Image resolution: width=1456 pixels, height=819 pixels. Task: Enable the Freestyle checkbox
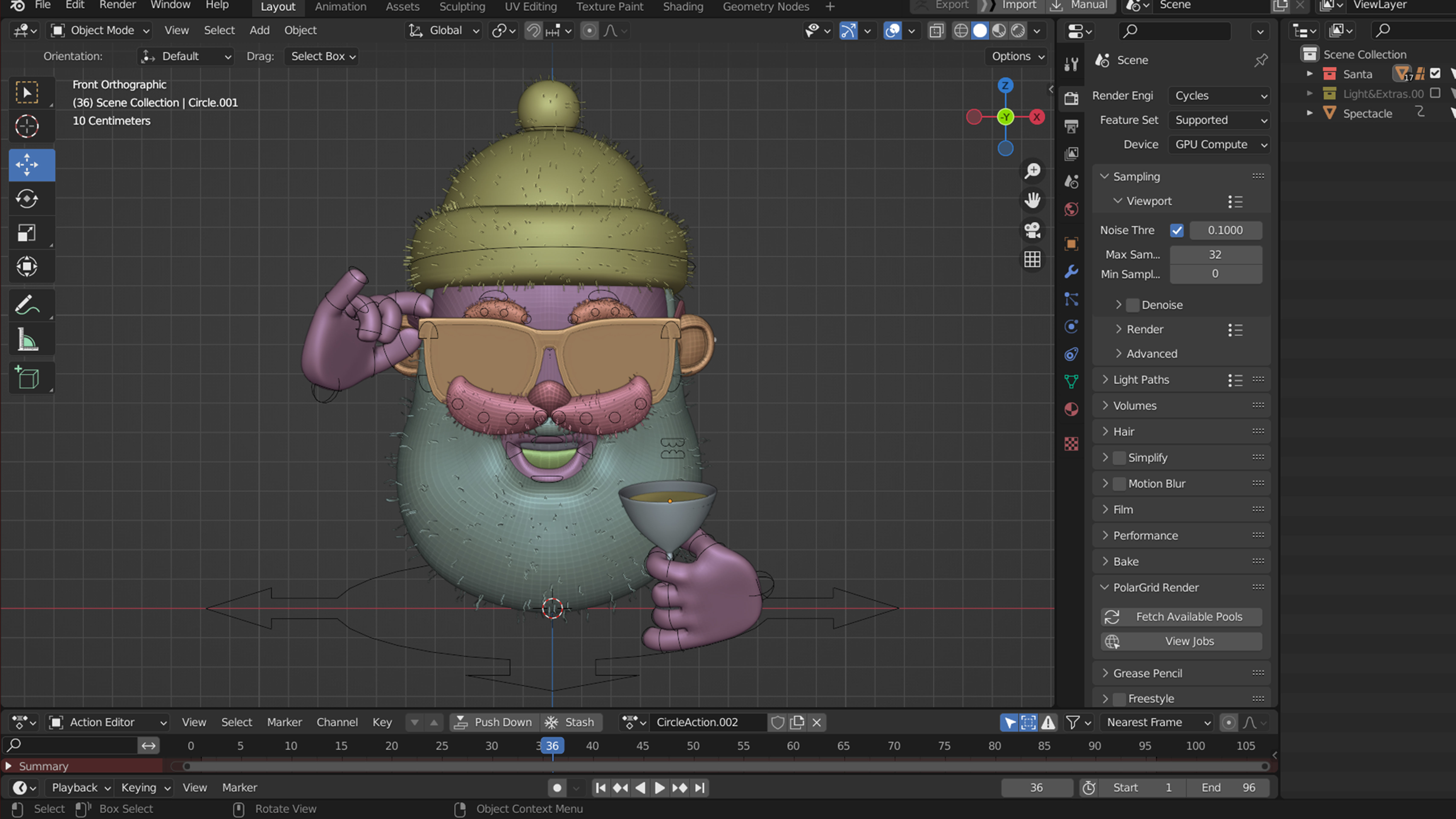tap(1119, 699)
